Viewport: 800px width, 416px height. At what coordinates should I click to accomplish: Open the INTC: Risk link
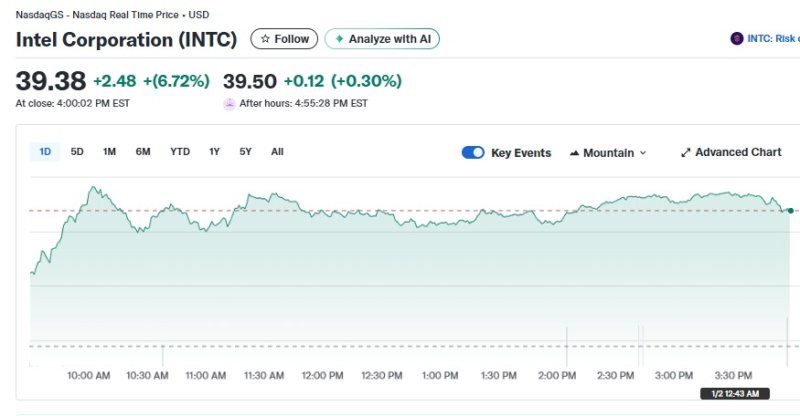click(772, 39)
